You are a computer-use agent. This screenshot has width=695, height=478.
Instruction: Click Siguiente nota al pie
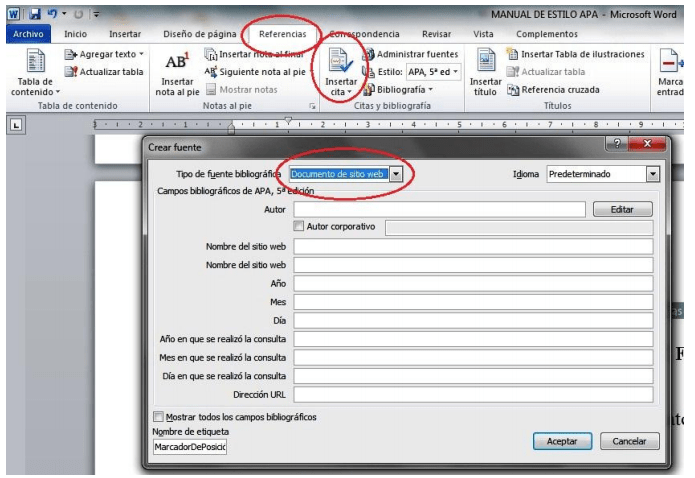[255, 72]
